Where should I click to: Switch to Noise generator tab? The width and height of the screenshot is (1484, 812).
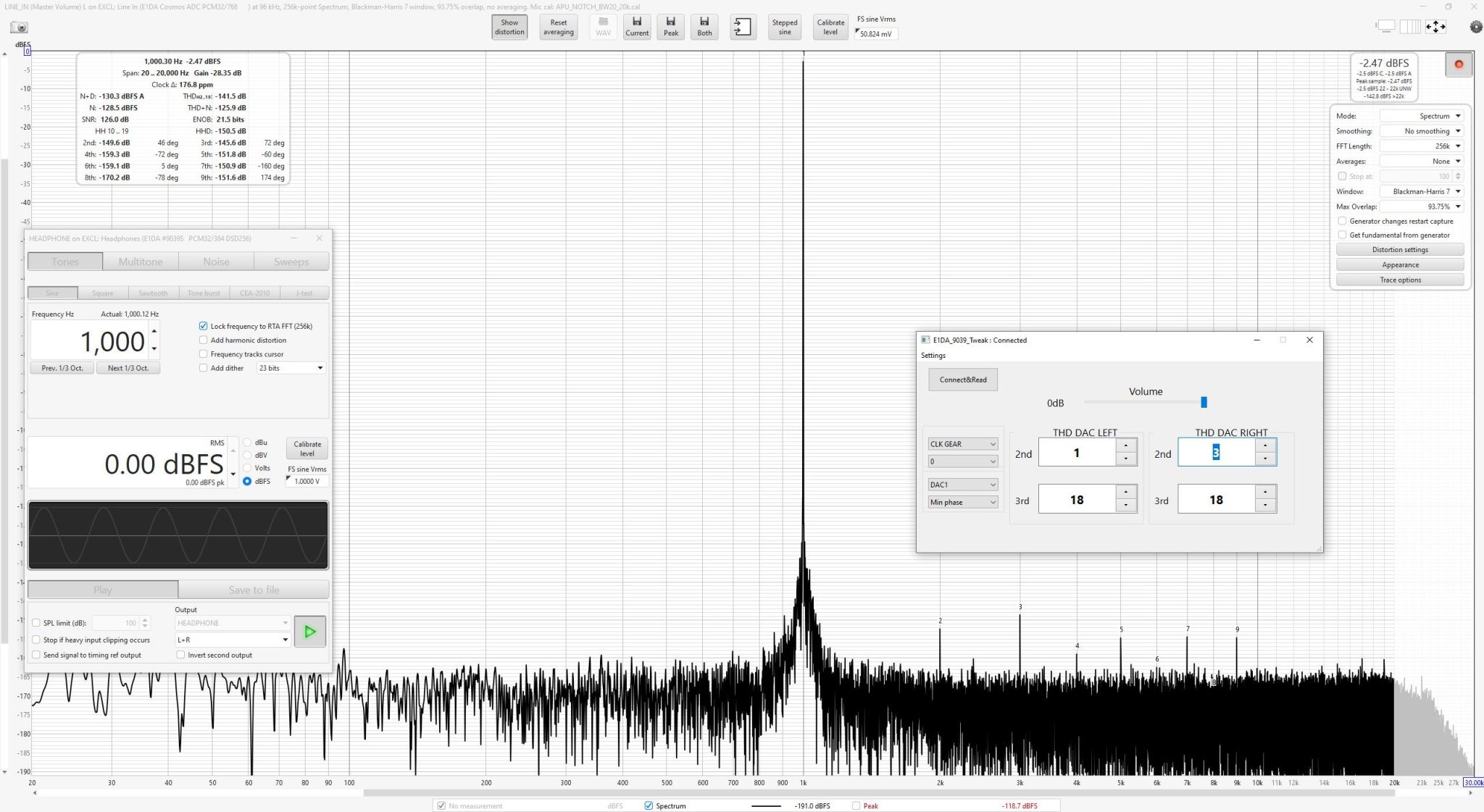216,261
